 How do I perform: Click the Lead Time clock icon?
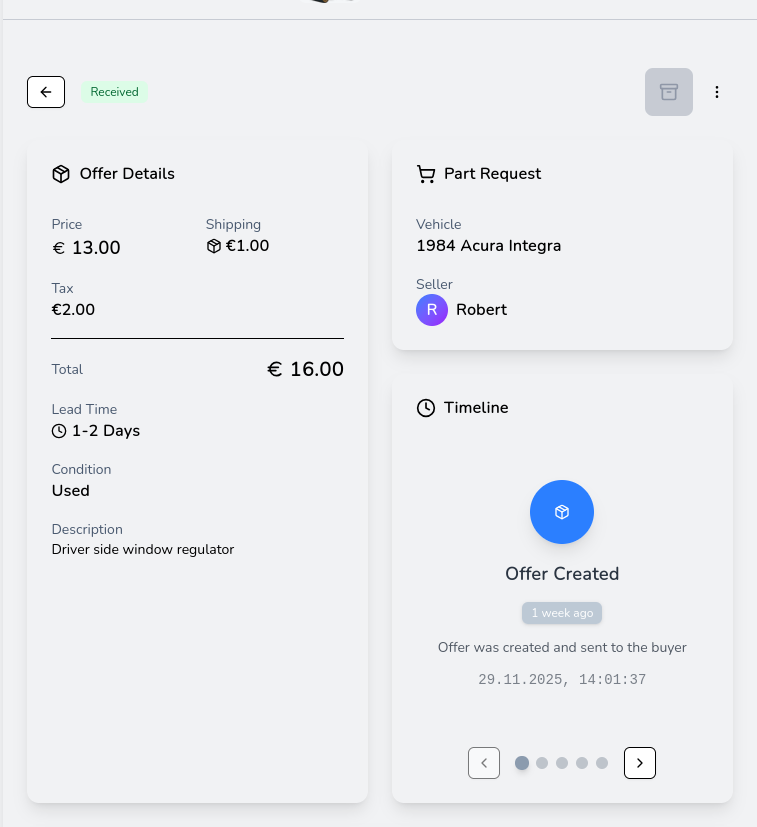click(59, 431)
